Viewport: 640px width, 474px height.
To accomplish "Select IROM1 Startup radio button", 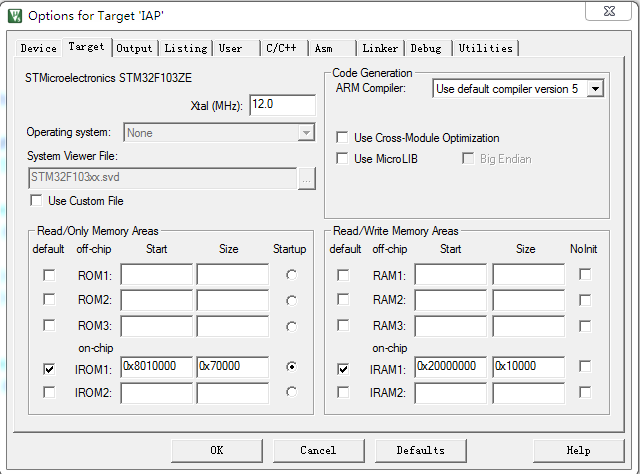I will tap(291, 367).
